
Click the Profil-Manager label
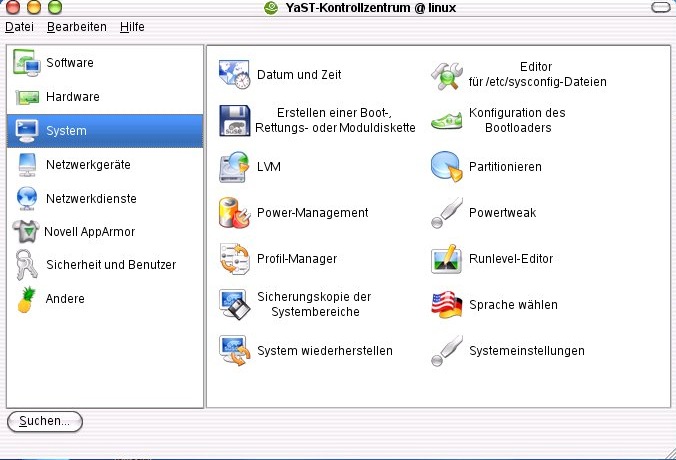pos(297,259)
